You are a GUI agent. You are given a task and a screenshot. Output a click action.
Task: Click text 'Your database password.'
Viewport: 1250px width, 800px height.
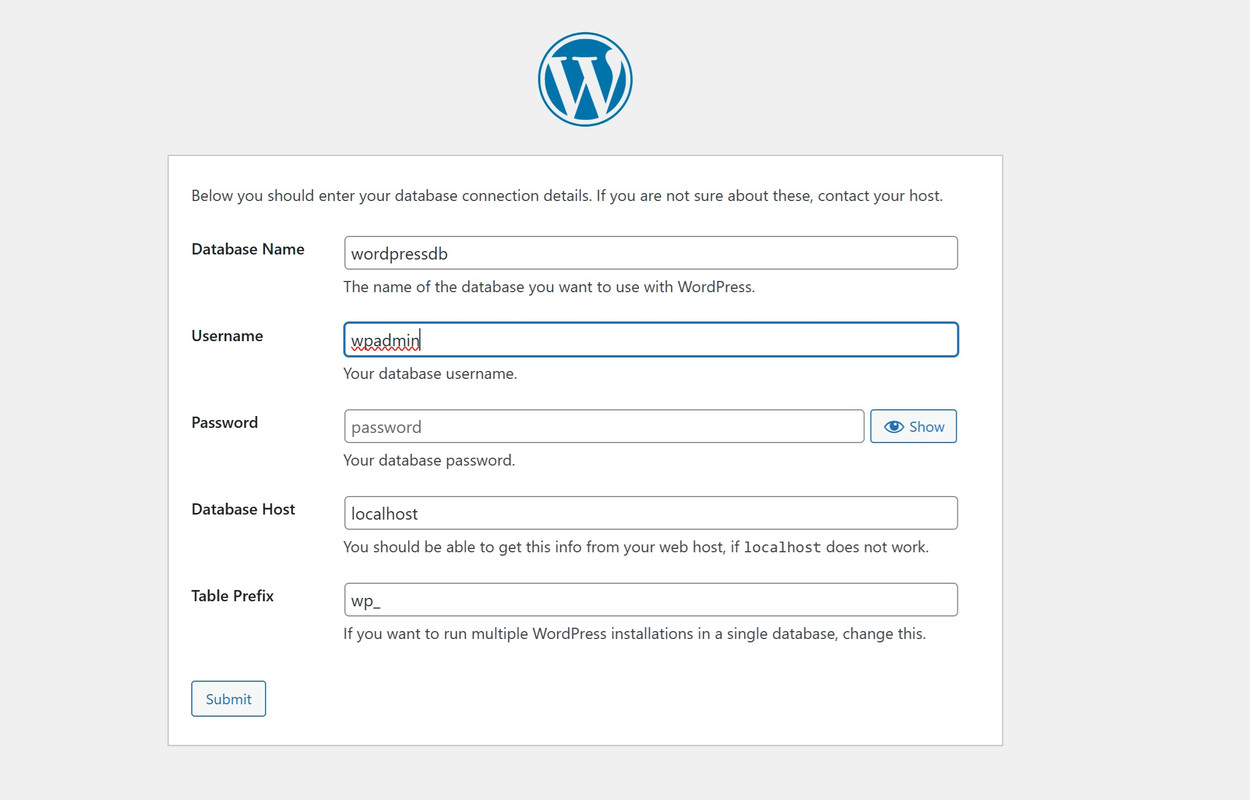429,460
